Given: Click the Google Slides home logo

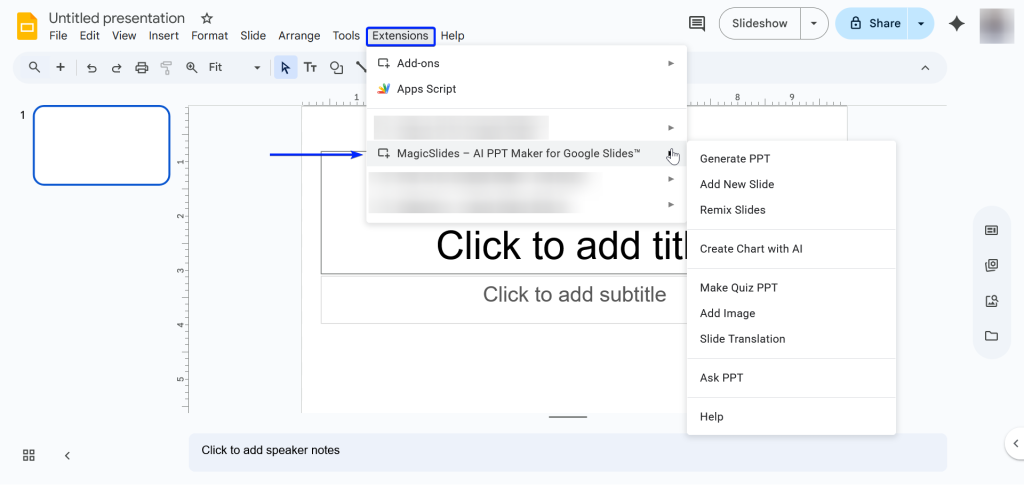Looking at the screenshot, I should click(x=27, y=24).
